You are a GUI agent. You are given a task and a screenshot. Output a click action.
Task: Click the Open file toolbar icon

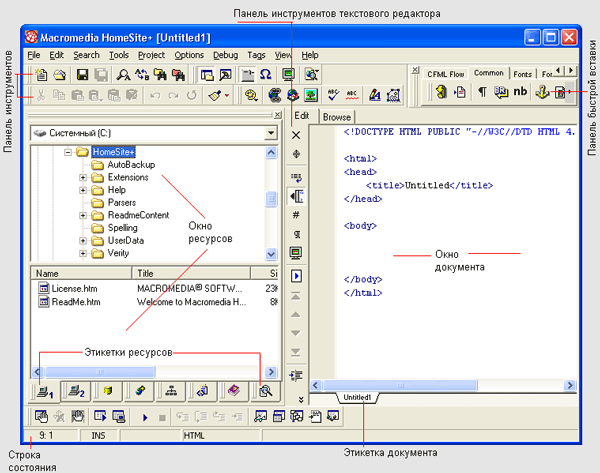[x=60, y=74]
